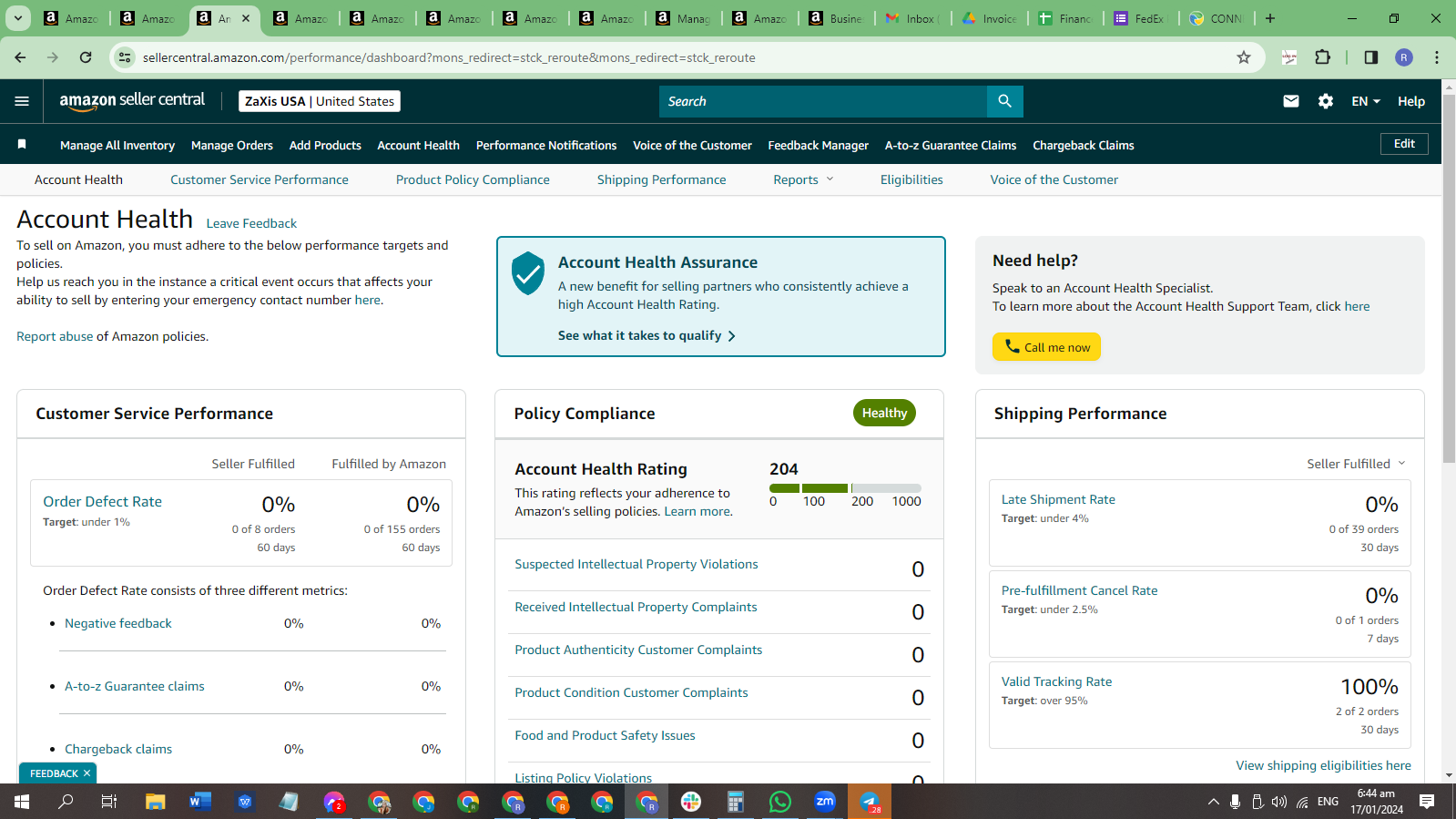Open Chargeback Claims menu item

click(1084, 145)
